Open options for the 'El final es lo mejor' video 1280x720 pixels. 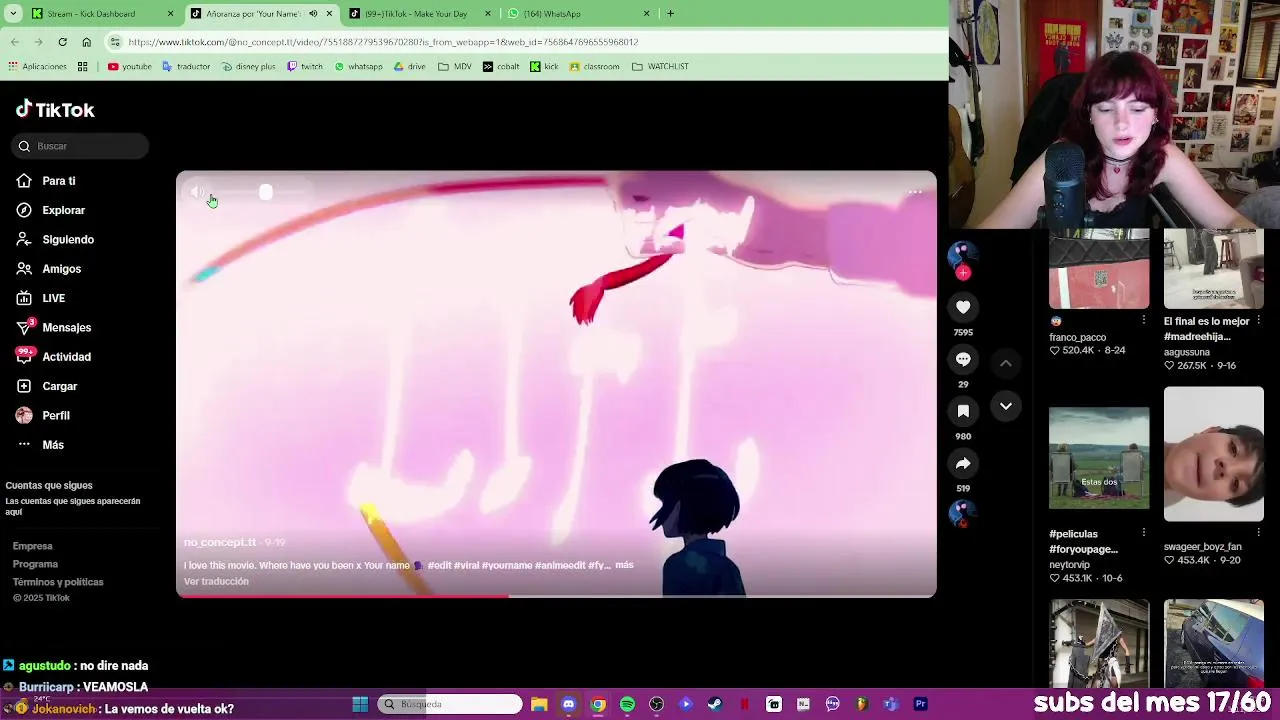point(1258,321)
